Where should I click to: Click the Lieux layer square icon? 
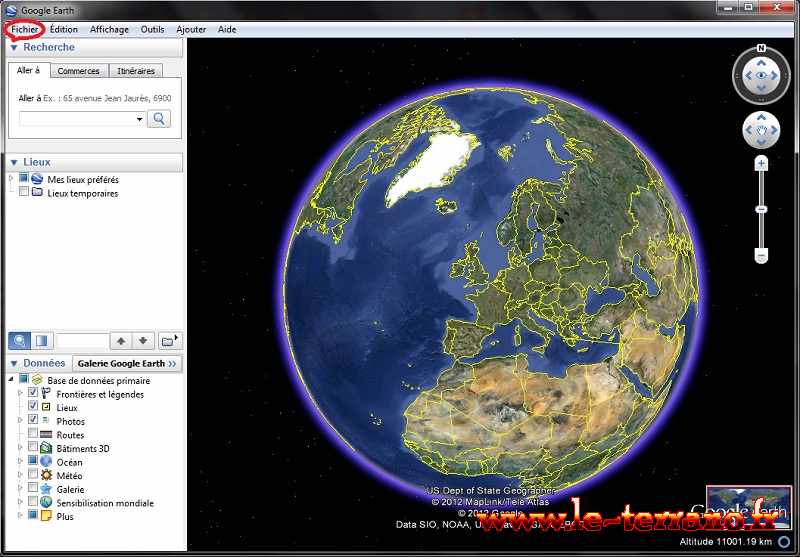coord(46,407)
